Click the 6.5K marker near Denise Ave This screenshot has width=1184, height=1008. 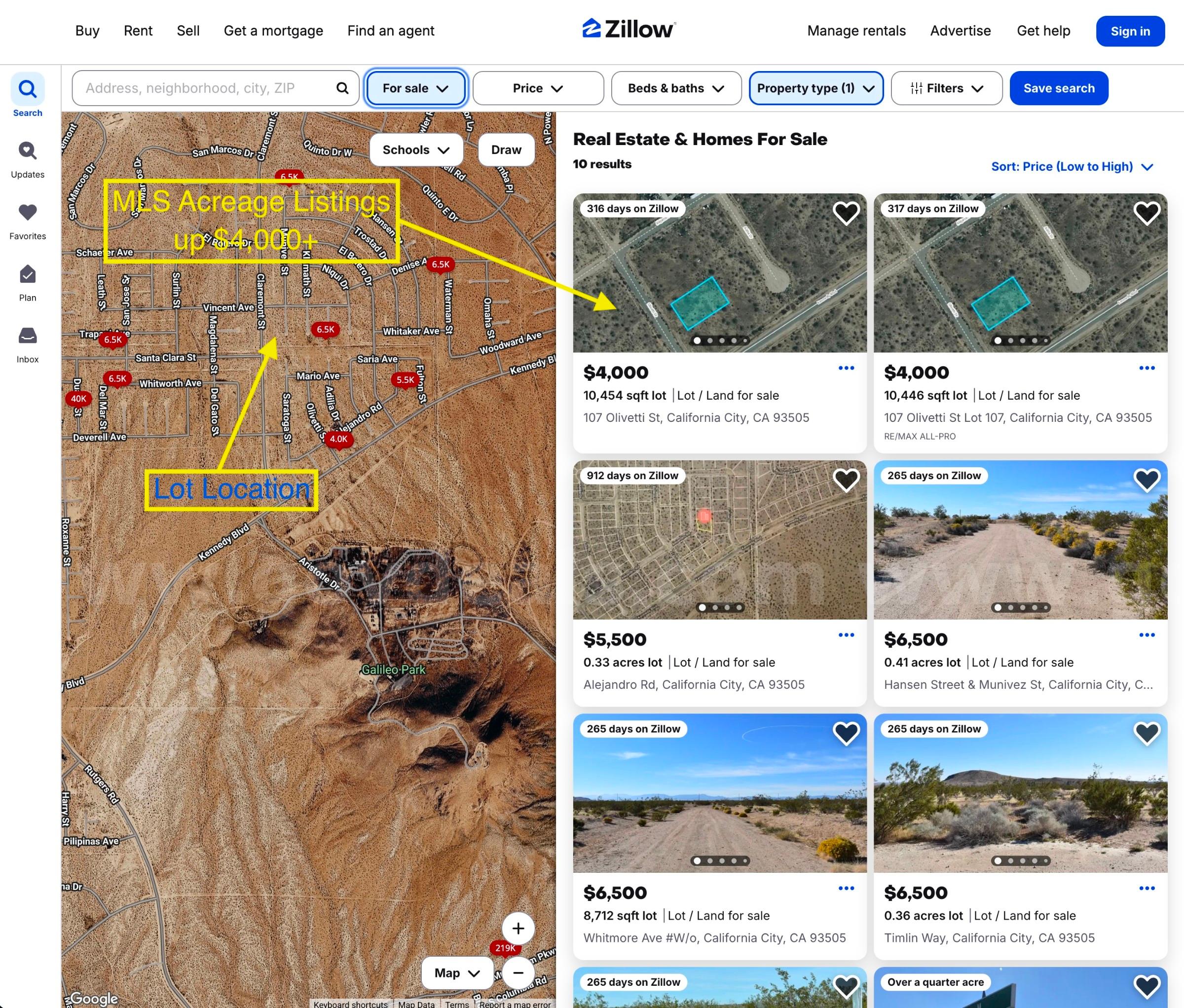pyautogui.click(x=441, y=264)
